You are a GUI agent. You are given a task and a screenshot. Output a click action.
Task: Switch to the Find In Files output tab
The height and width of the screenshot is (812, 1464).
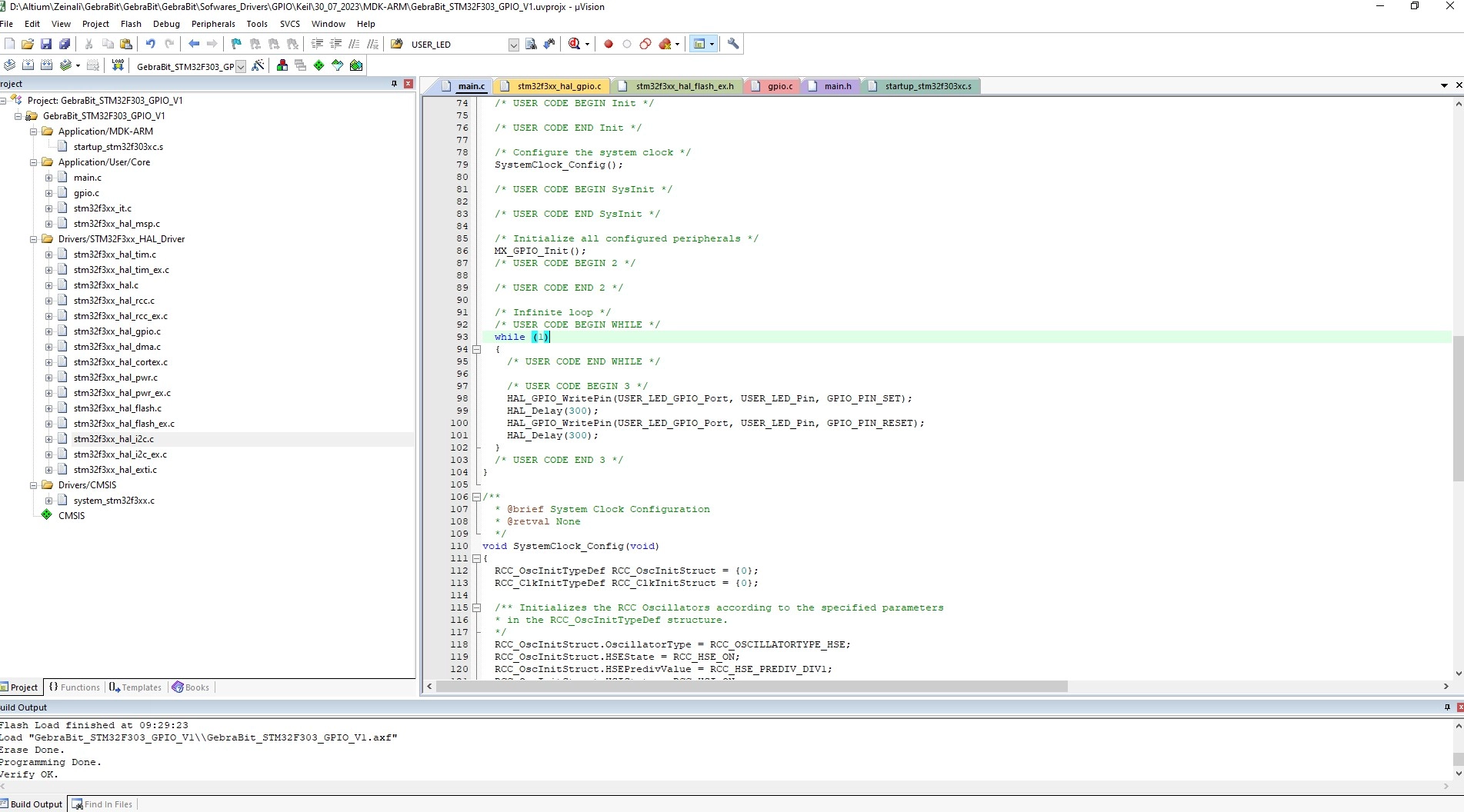click(x=102, y=804)
